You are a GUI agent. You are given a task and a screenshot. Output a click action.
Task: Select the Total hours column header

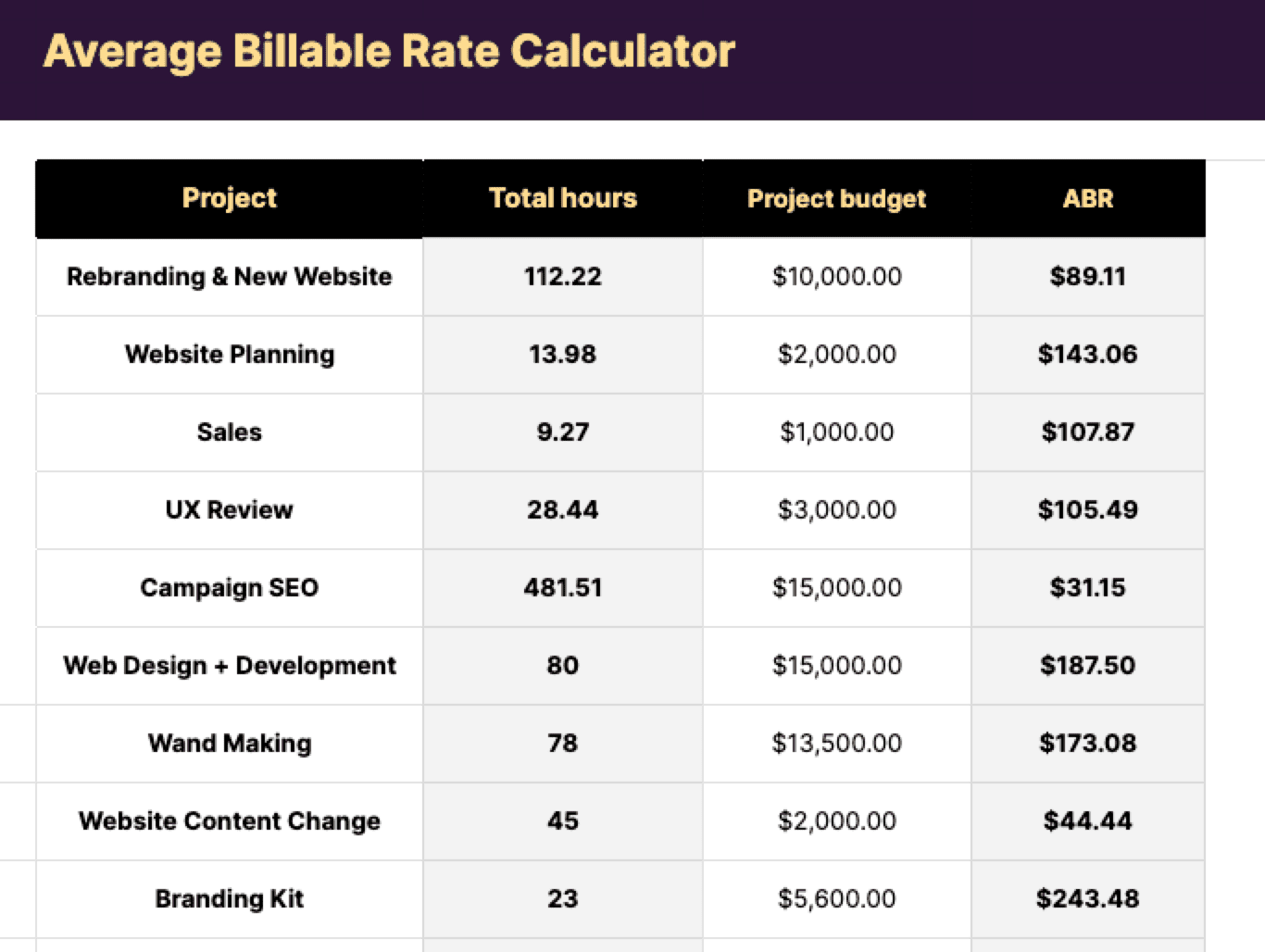pyautogui.click(x=562, y=198)
